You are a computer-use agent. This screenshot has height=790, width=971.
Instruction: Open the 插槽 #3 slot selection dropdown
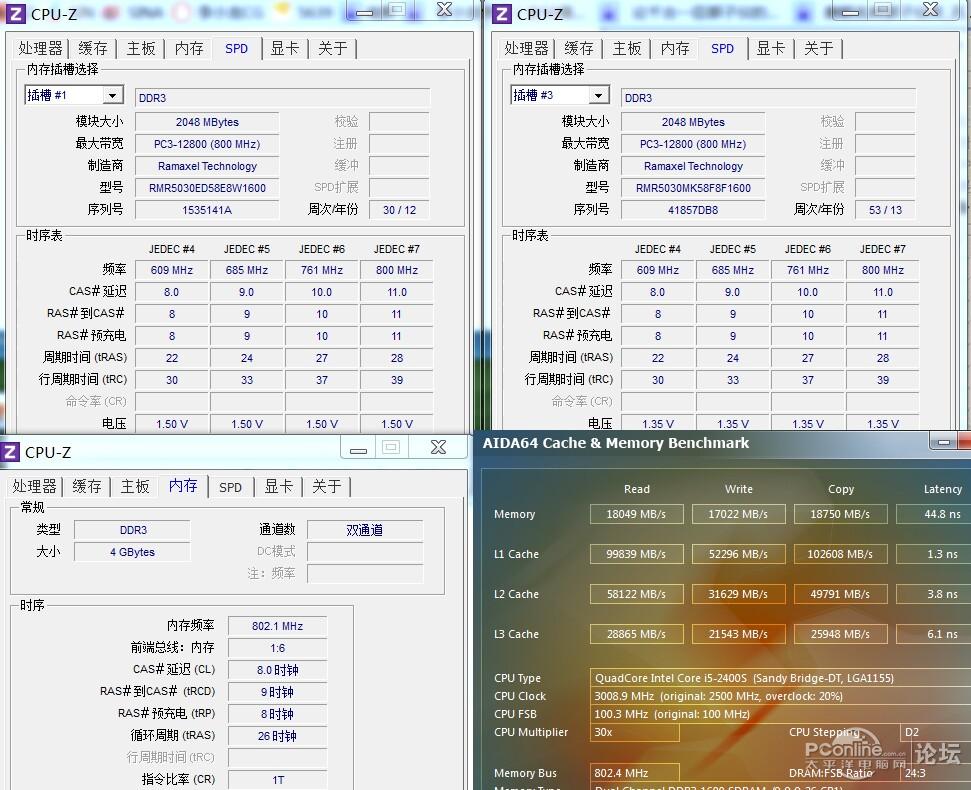[598, 95]
